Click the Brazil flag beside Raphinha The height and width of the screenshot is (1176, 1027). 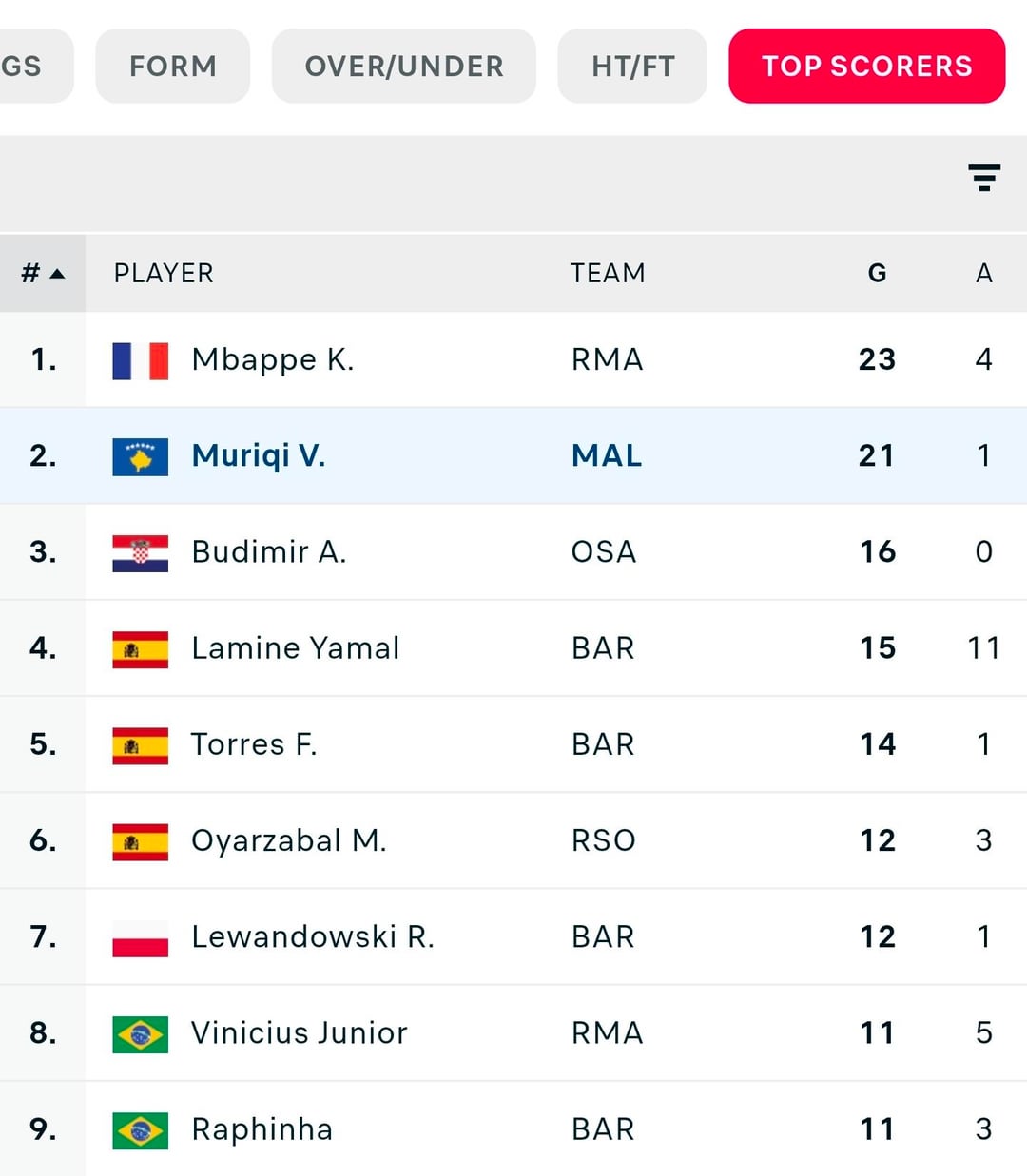pos(140,1130)
